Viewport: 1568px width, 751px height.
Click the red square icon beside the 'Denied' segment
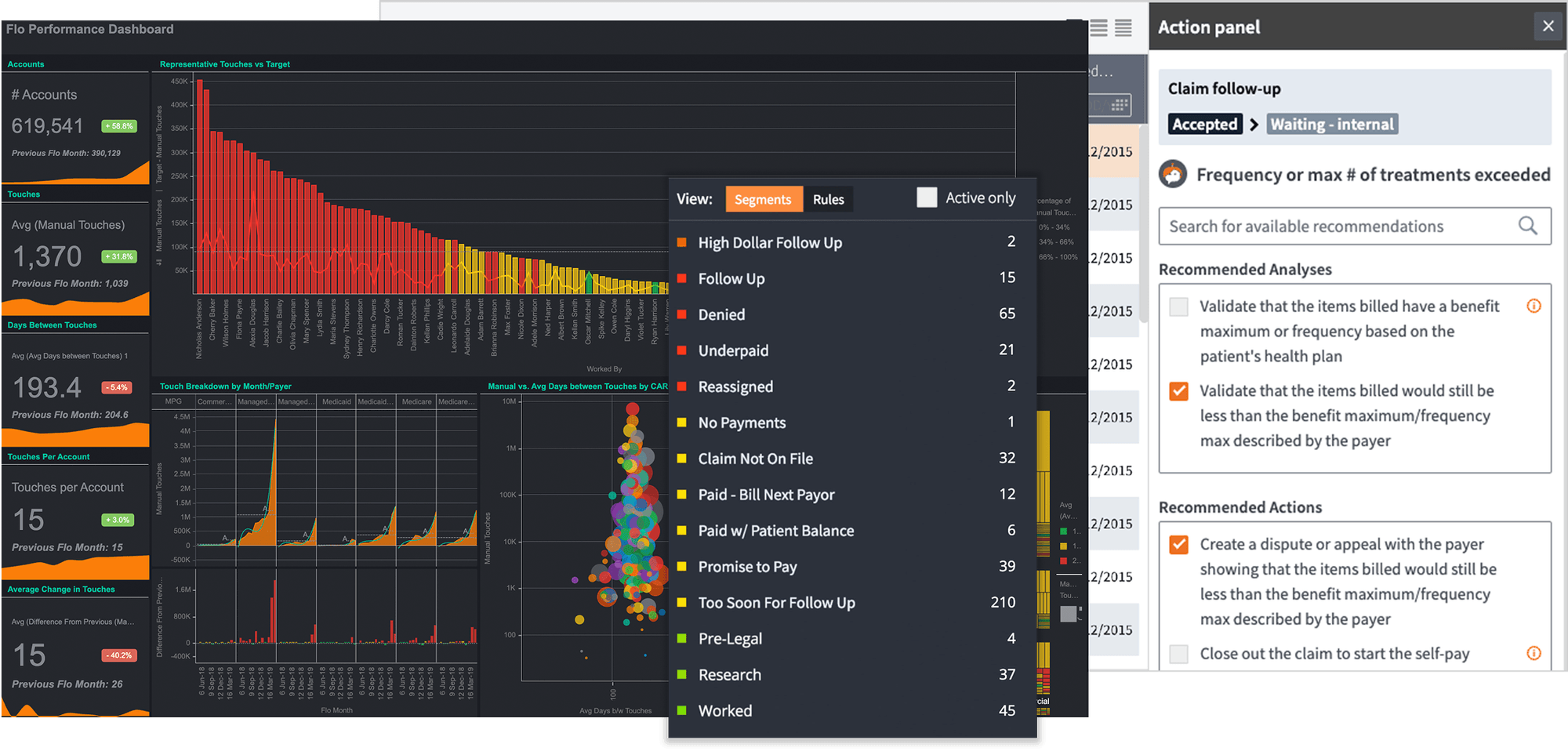coord(681,314)
